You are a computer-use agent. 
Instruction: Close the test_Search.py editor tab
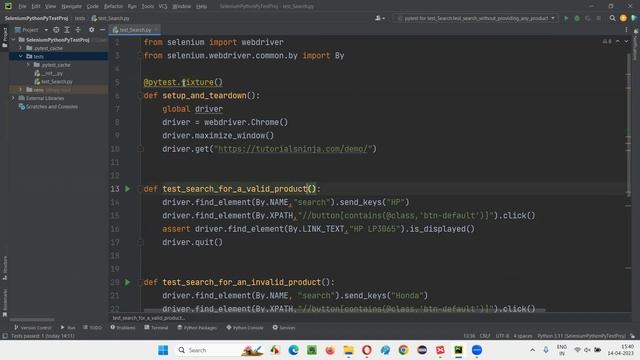[156, 30]
